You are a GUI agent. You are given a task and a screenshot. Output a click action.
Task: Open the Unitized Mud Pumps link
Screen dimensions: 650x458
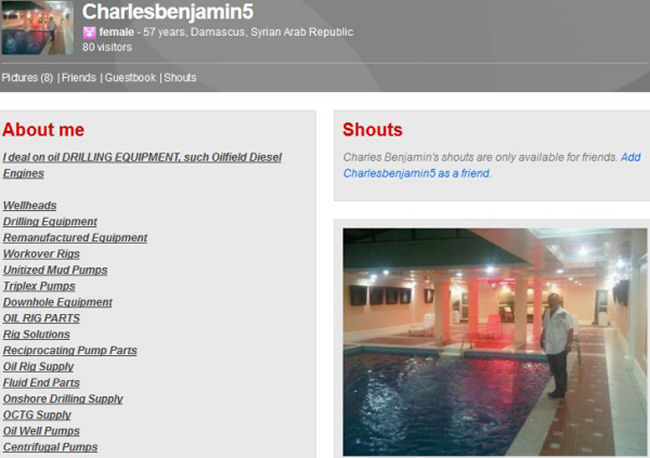(x=55, y=270)
